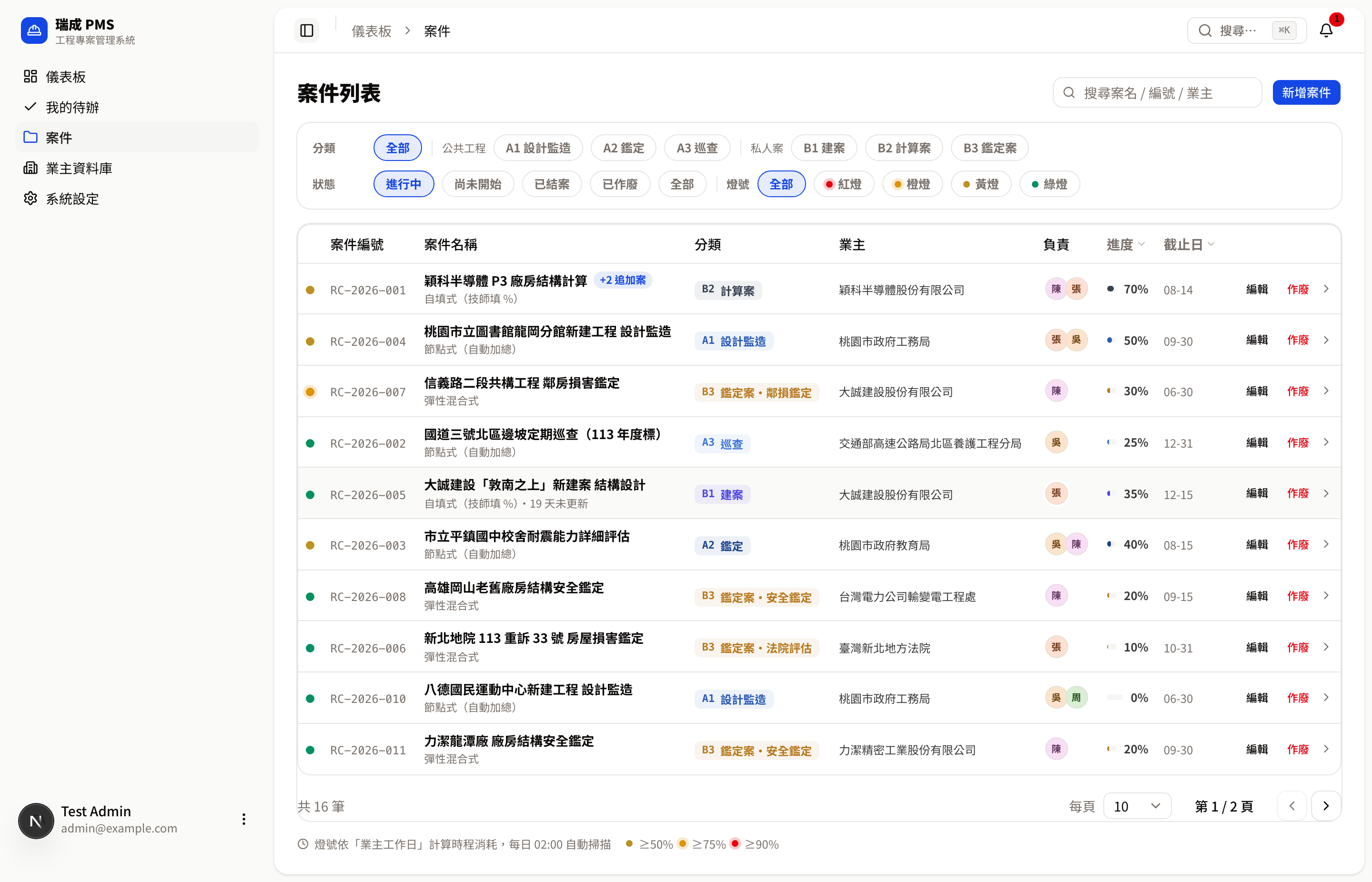The image size is (1372, 882).
Task: Sort by 截止日 column
Action: (x=1189, y=245)
